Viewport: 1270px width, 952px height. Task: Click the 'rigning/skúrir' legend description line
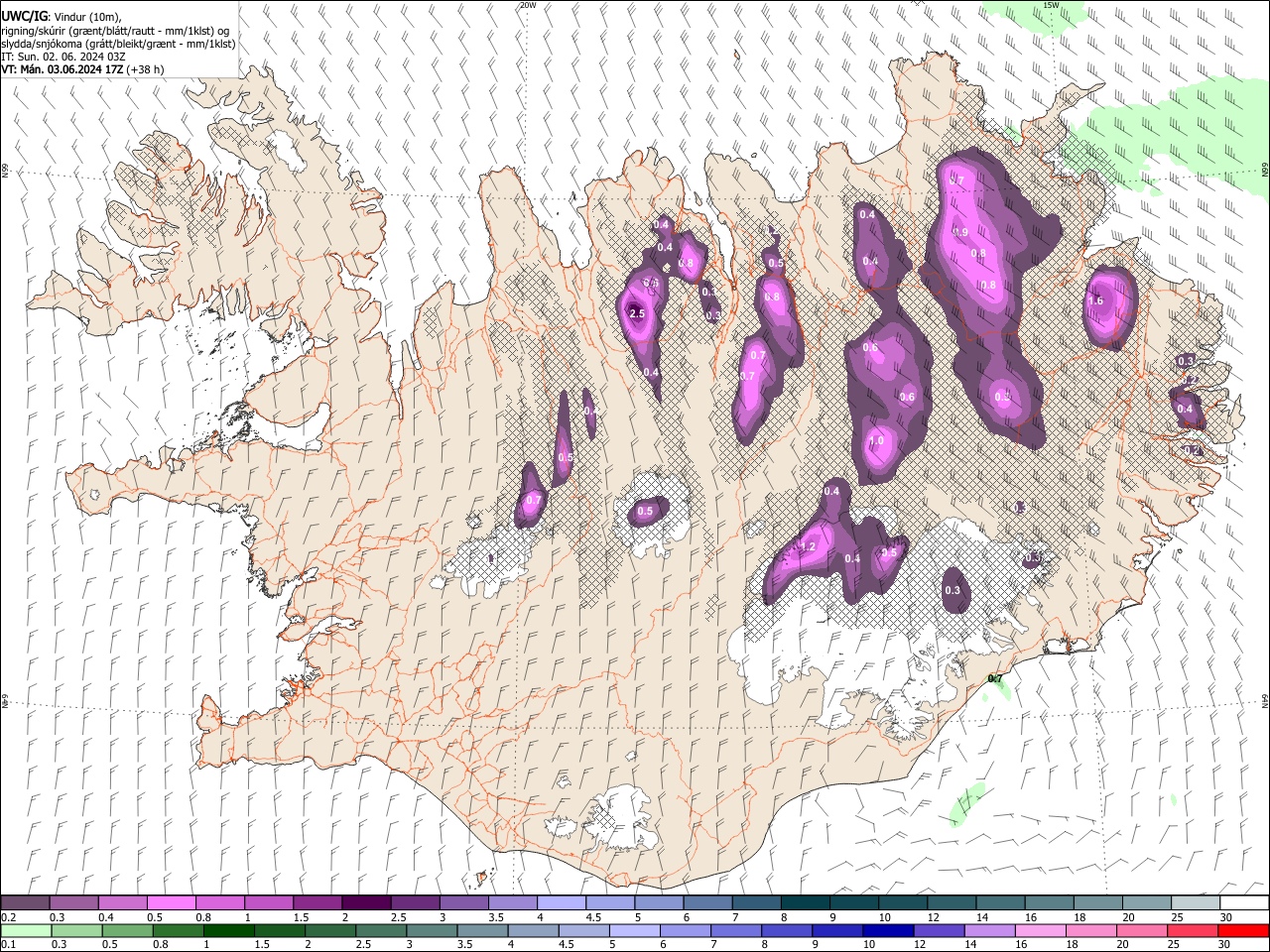click(115, 30)
